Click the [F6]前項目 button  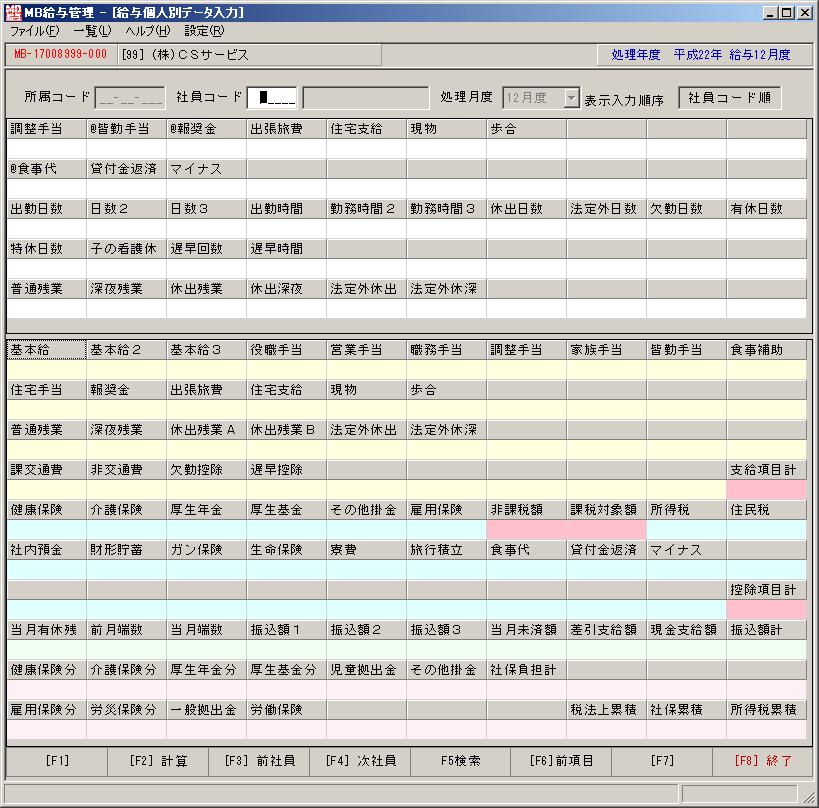[x=561, y=761]
